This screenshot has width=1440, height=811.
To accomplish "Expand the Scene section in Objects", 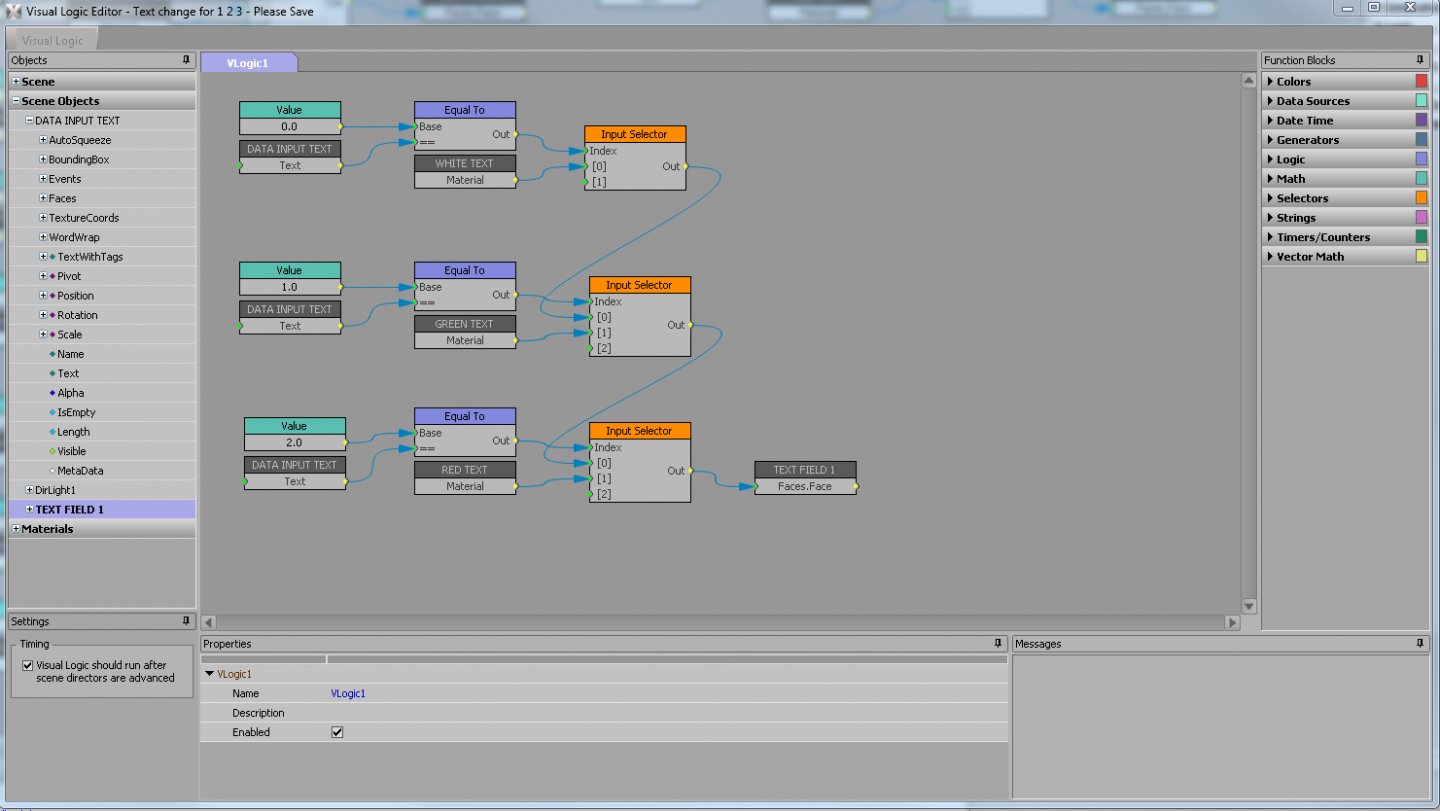I will click(16, 82).
